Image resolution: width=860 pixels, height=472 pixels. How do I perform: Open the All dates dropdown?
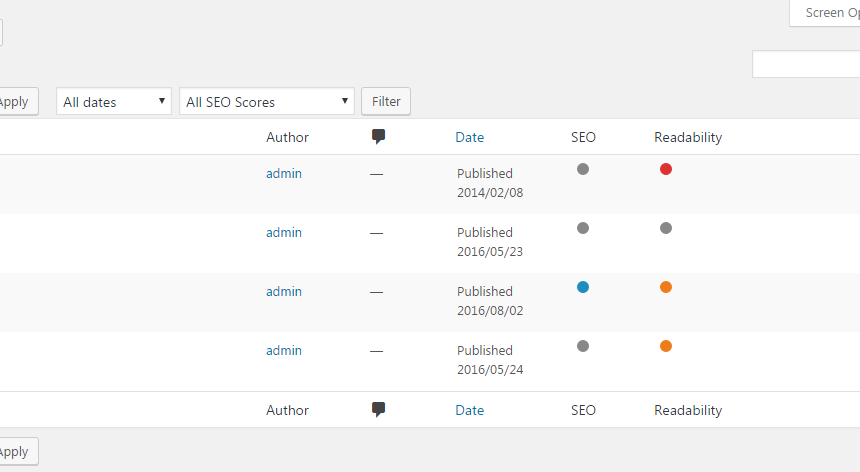pyautogui.click(x=114, y=101)
